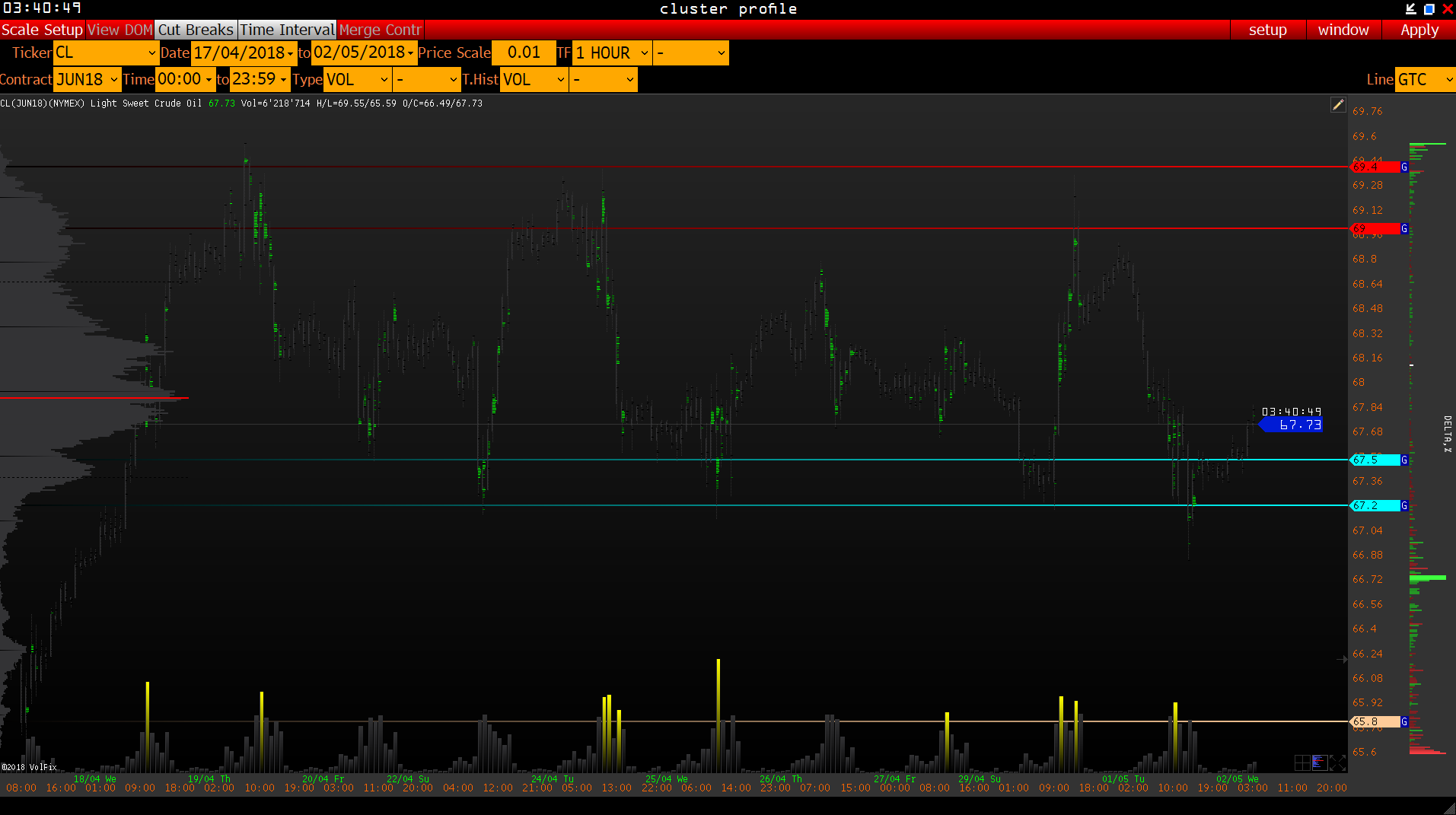
Task: Click the expand-to-fullscreen arrows icon
Action: point(1337,762)
